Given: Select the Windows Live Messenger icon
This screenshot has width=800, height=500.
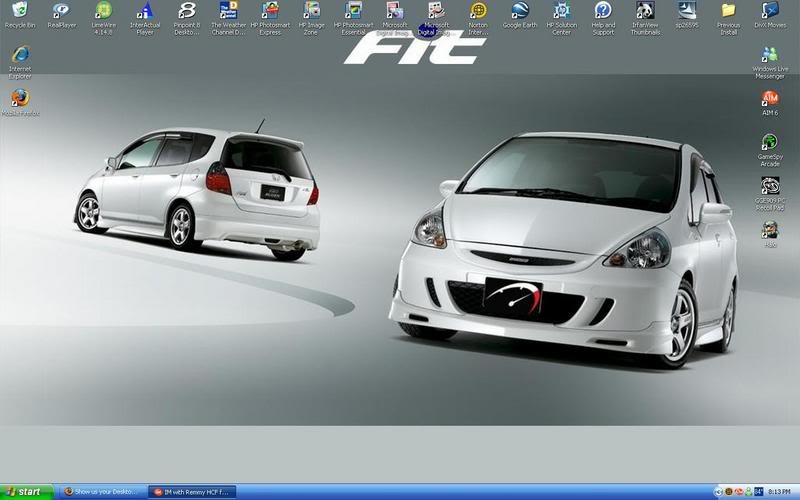Looking at the screenshot, I should click(x=770, y=62).
